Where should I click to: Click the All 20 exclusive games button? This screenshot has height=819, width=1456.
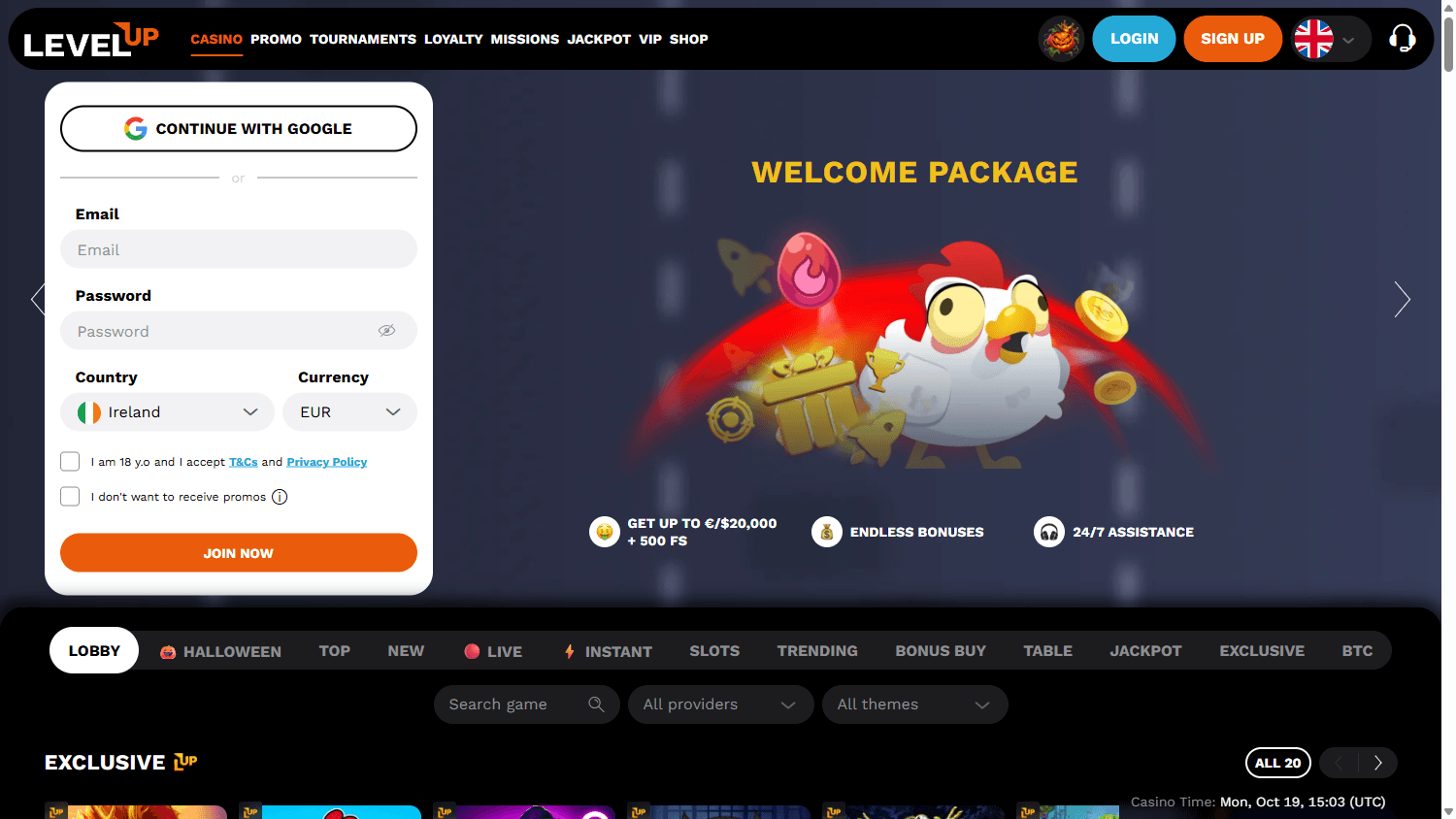coord(1278,763)
